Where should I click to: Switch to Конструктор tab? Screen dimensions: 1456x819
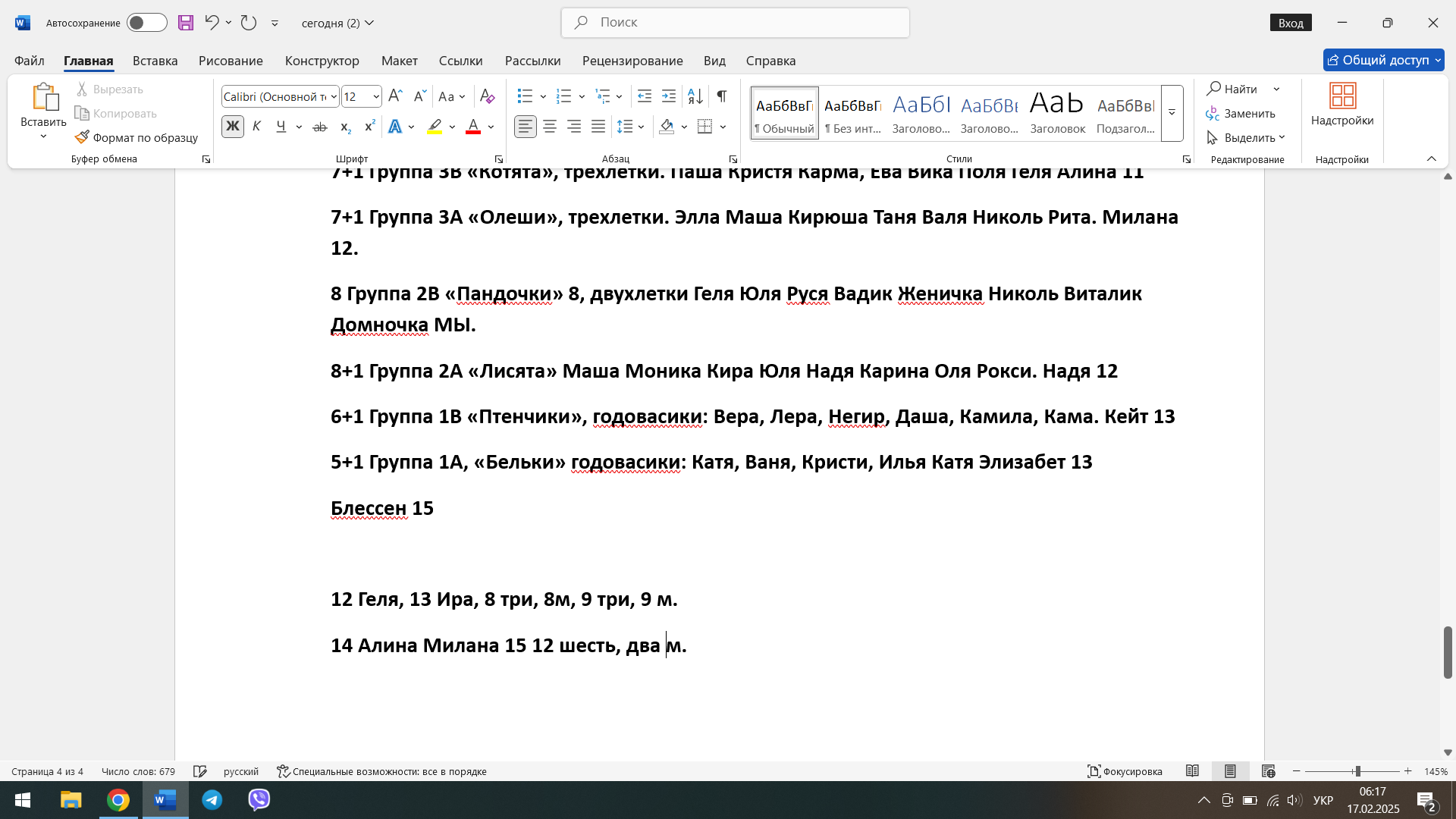pos(322,61)
